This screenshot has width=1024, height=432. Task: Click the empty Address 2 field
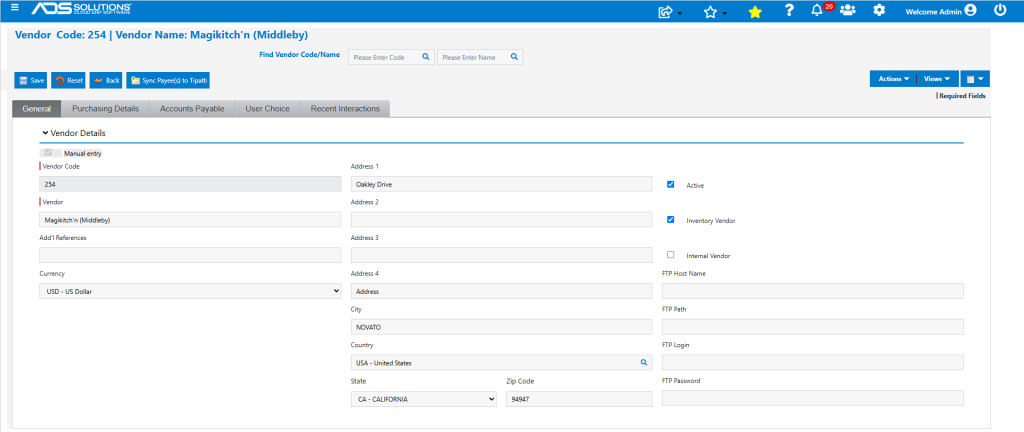coord(502,220)
